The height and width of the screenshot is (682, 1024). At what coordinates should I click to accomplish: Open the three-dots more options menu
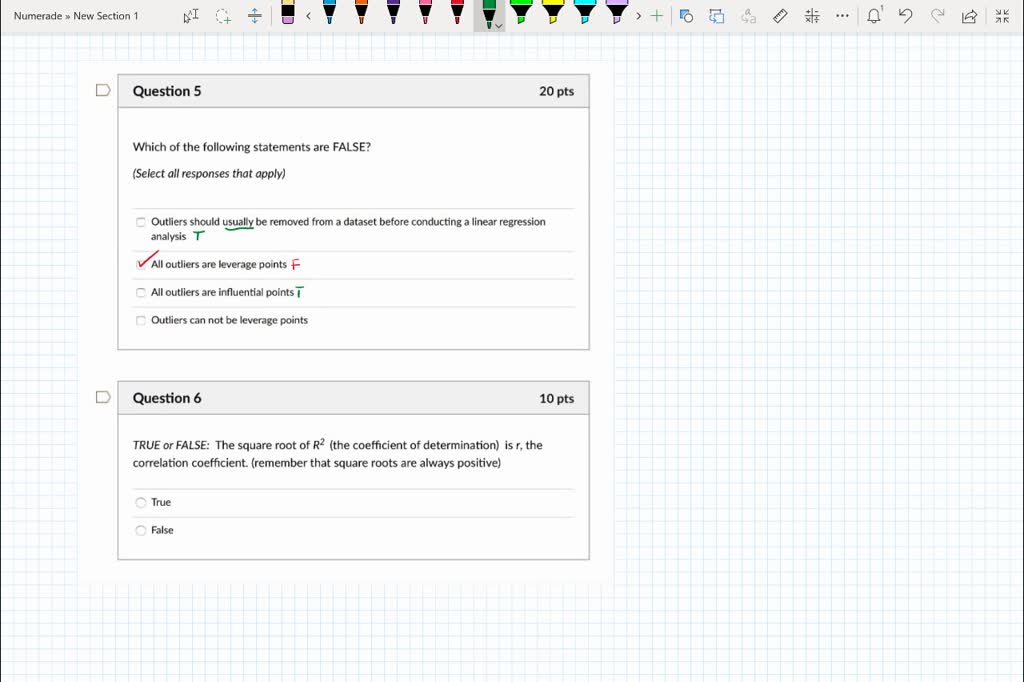click(842, 16)
